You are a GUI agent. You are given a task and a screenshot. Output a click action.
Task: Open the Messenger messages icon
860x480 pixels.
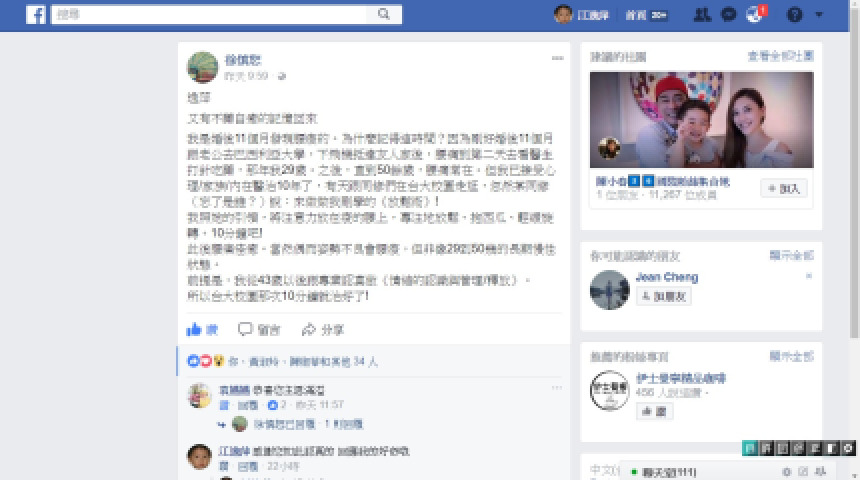pos(728,15)
